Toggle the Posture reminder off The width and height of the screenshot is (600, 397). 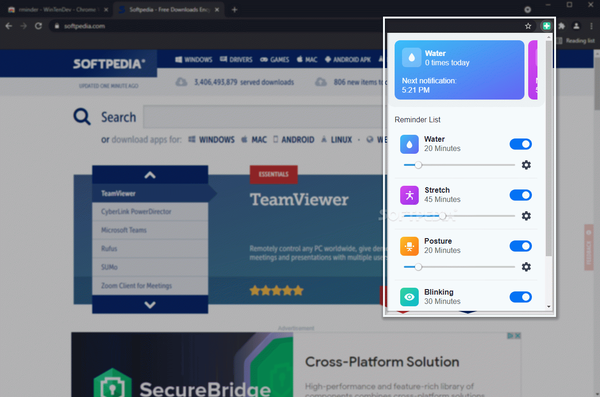[x=520, y=246]
